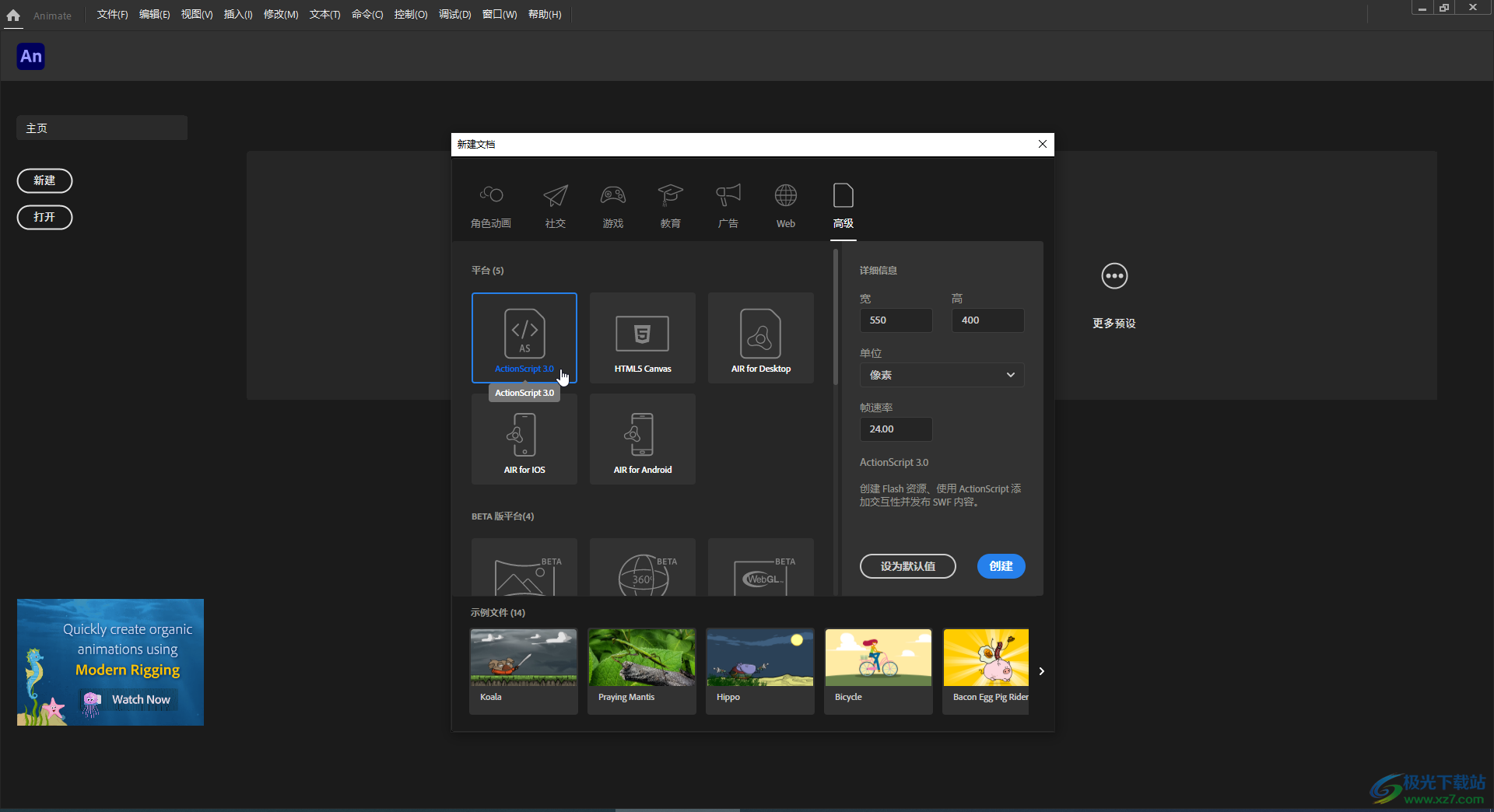This screenshot has width=1494, height=812.
Task: Click the 平台 (5) section heading
Action: [488, 271]
